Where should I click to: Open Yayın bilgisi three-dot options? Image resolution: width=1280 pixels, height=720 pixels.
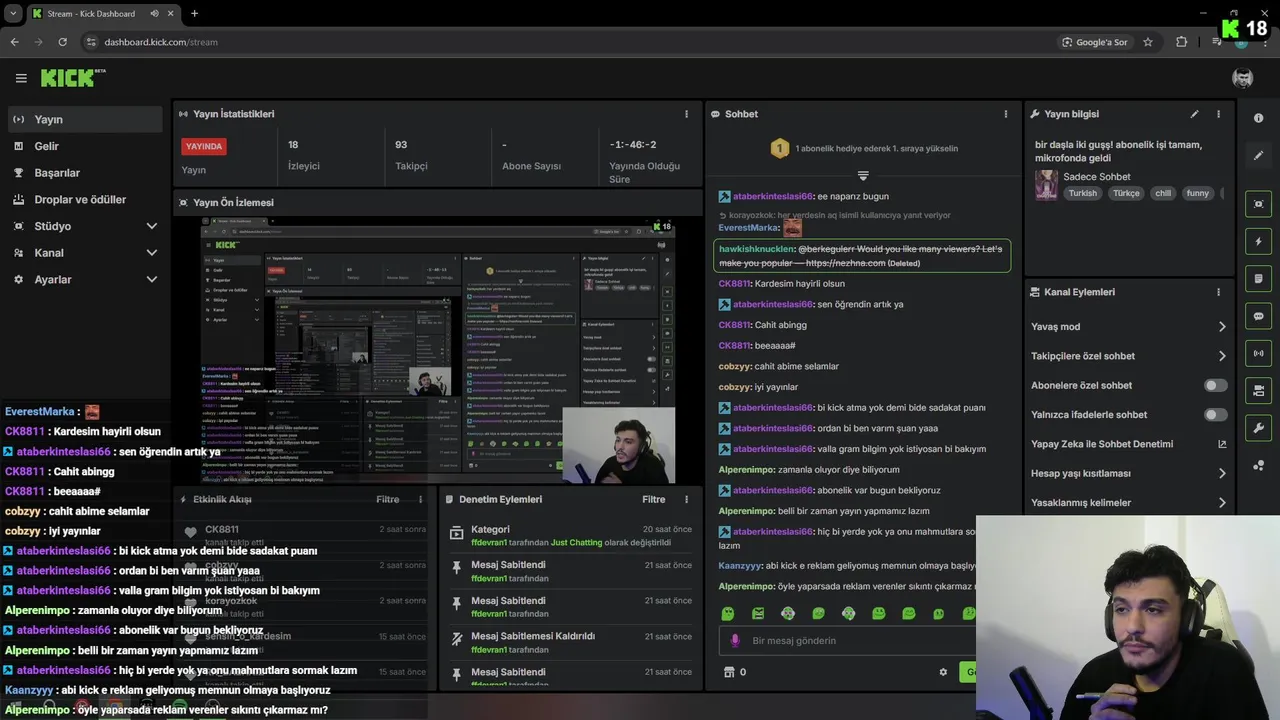1218,114
